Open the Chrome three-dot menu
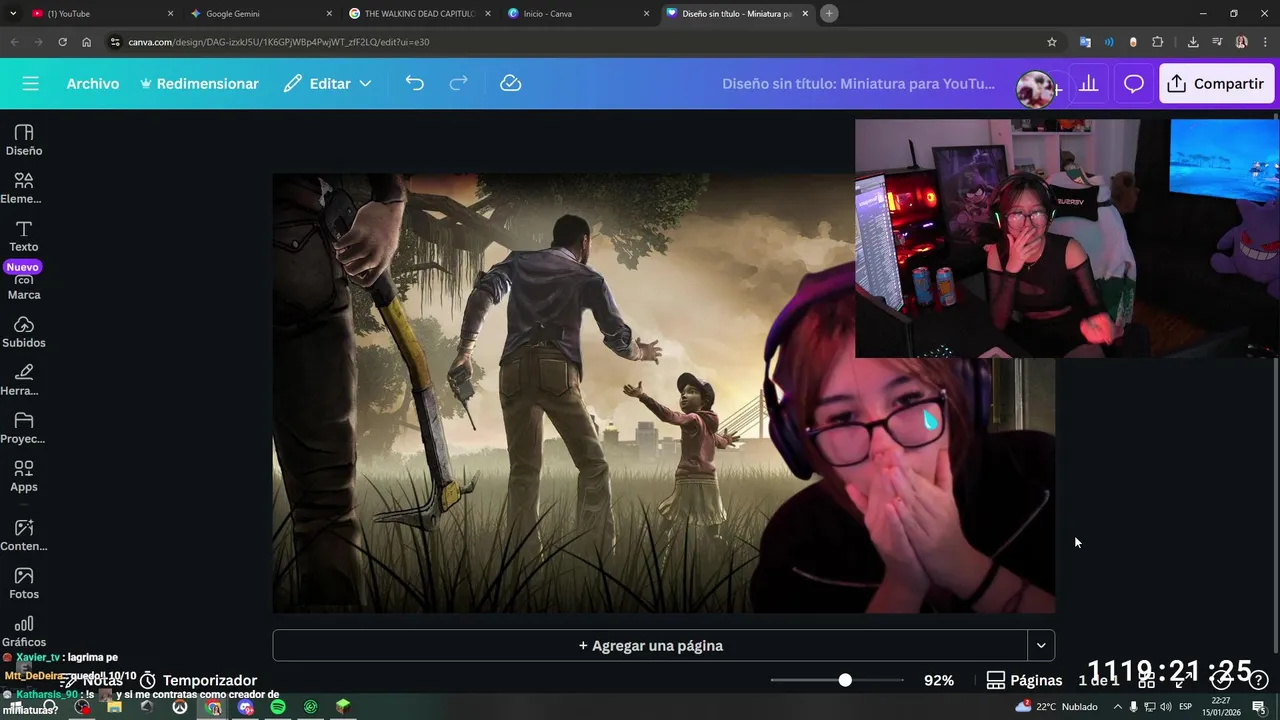1280x720 pixels. point(1264,42)
